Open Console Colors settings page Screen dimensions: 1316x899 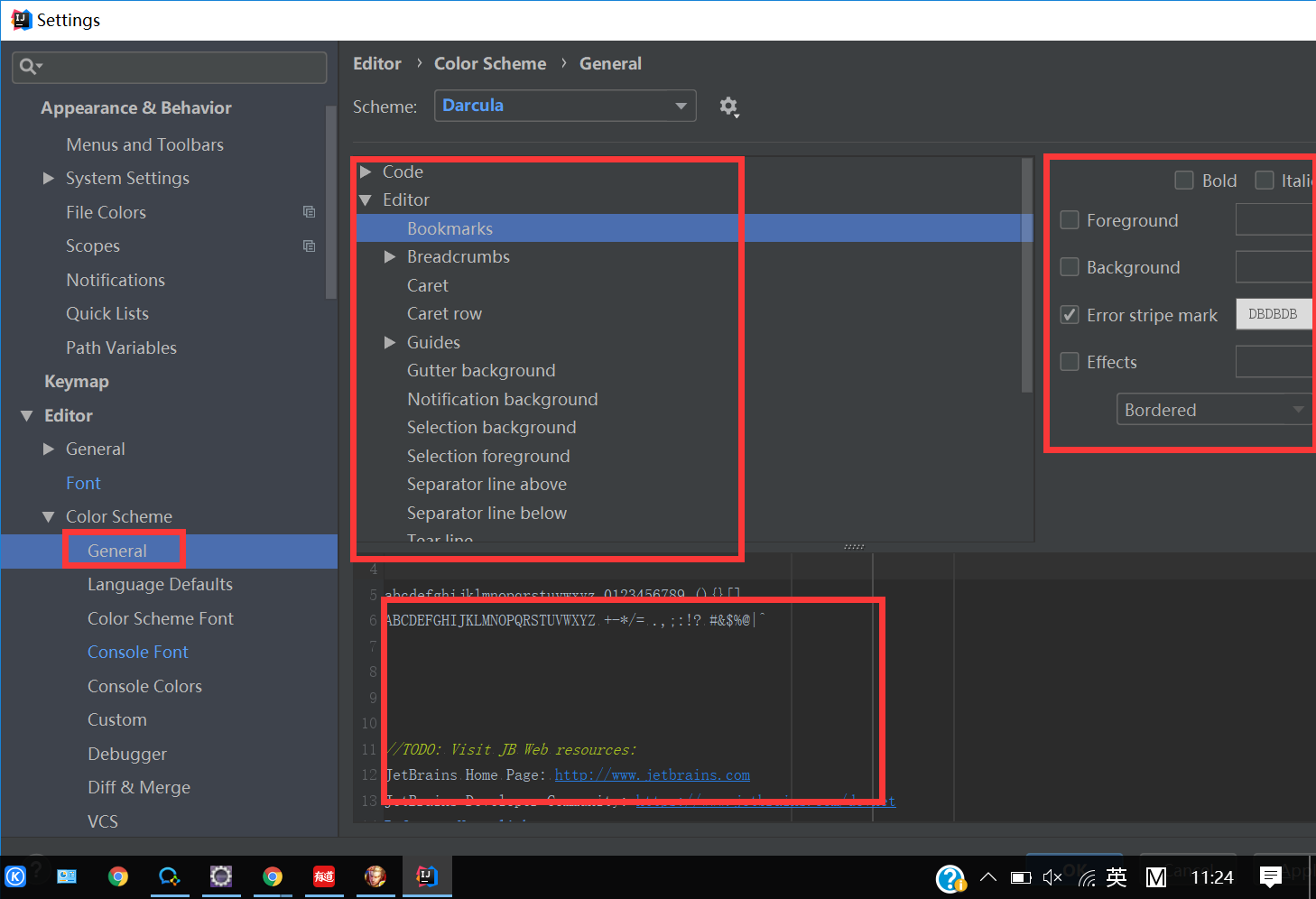pos(144,686)
